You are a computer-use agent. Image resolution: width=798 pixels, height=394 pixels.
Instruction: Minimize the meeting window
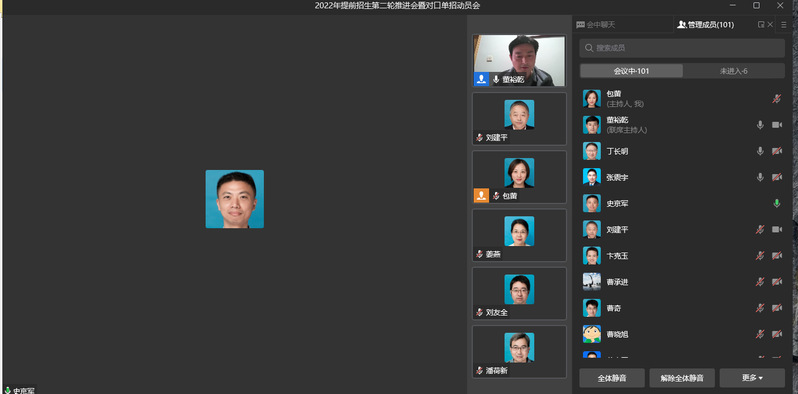733,6
